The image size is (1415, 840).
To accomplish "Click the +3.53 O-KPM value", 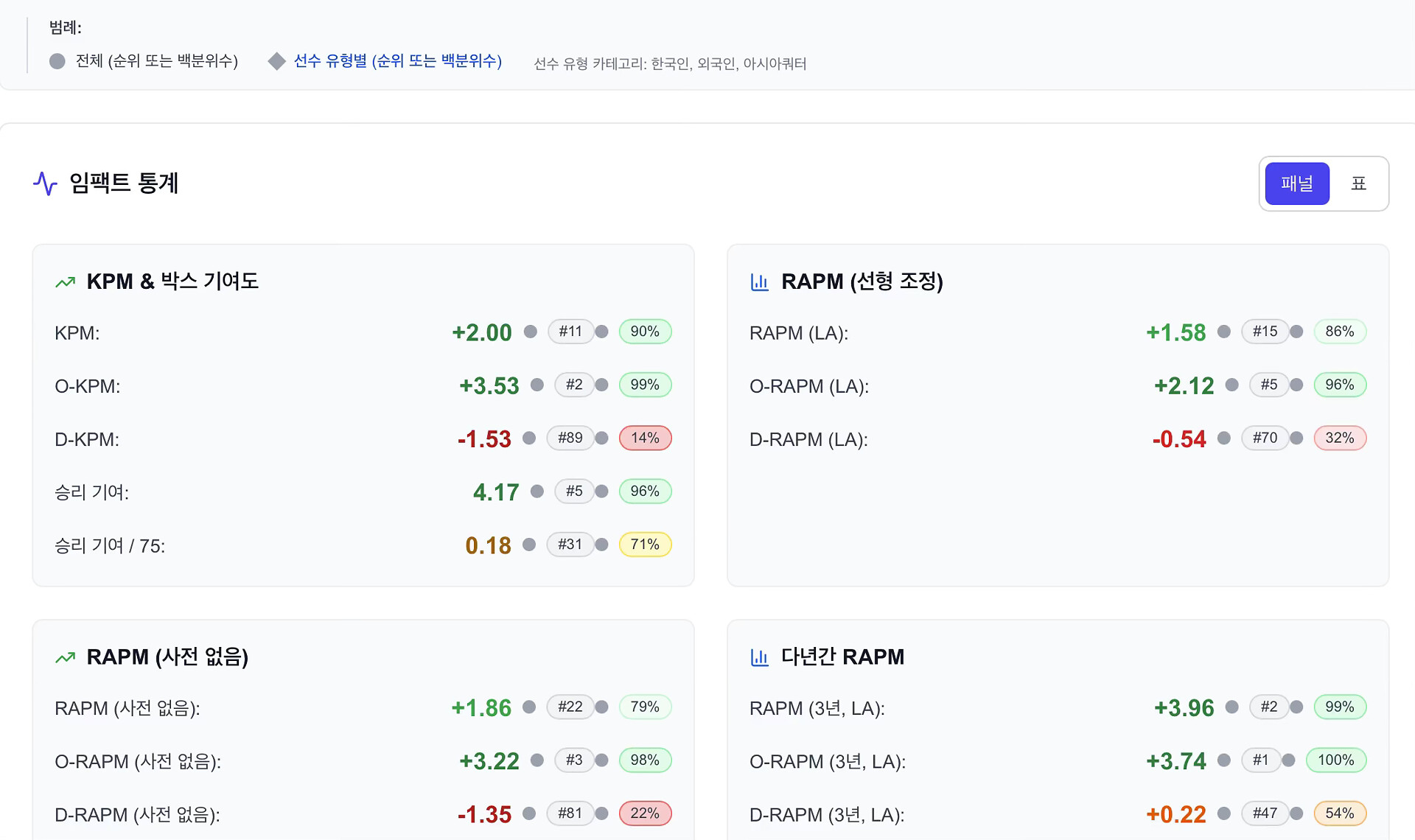I will point(489,385).
